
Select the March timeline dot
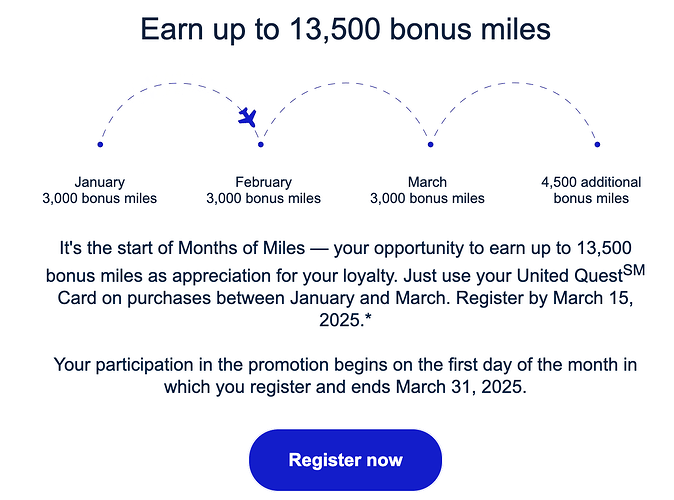coord(430,144)
